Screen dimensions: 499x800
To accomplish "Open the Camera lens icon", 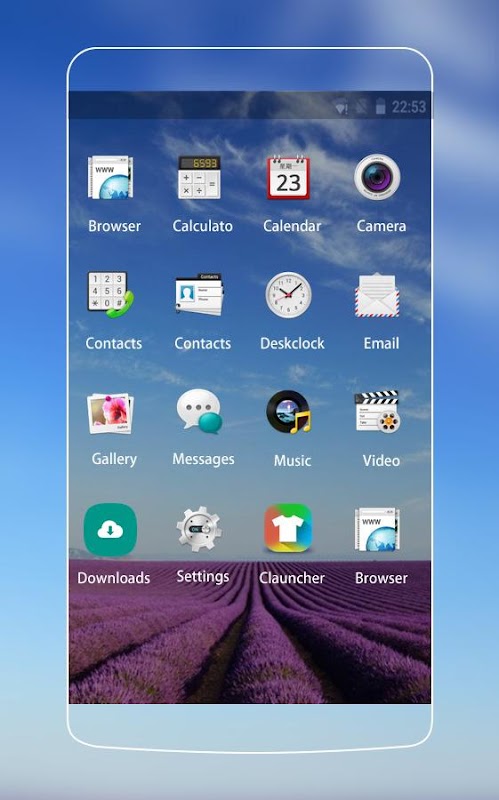I will [x=377, y=177].
